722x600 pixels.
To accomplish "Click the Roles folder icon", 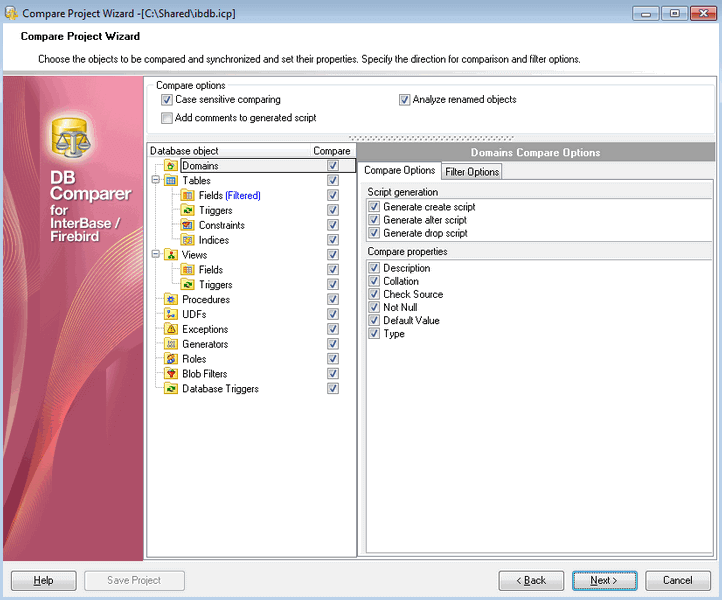I will (171, 359).
